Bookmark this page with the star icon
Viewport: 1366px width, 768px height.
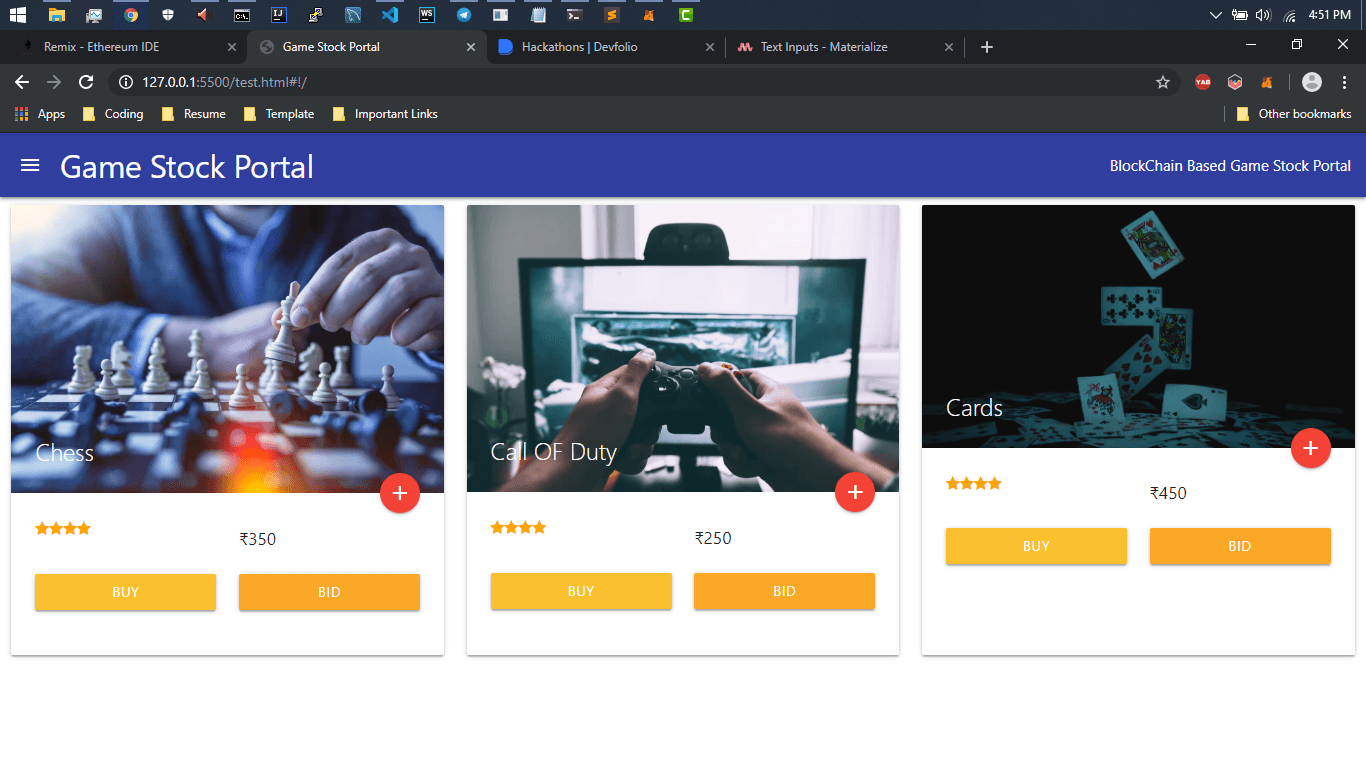tap(1163, 82)
